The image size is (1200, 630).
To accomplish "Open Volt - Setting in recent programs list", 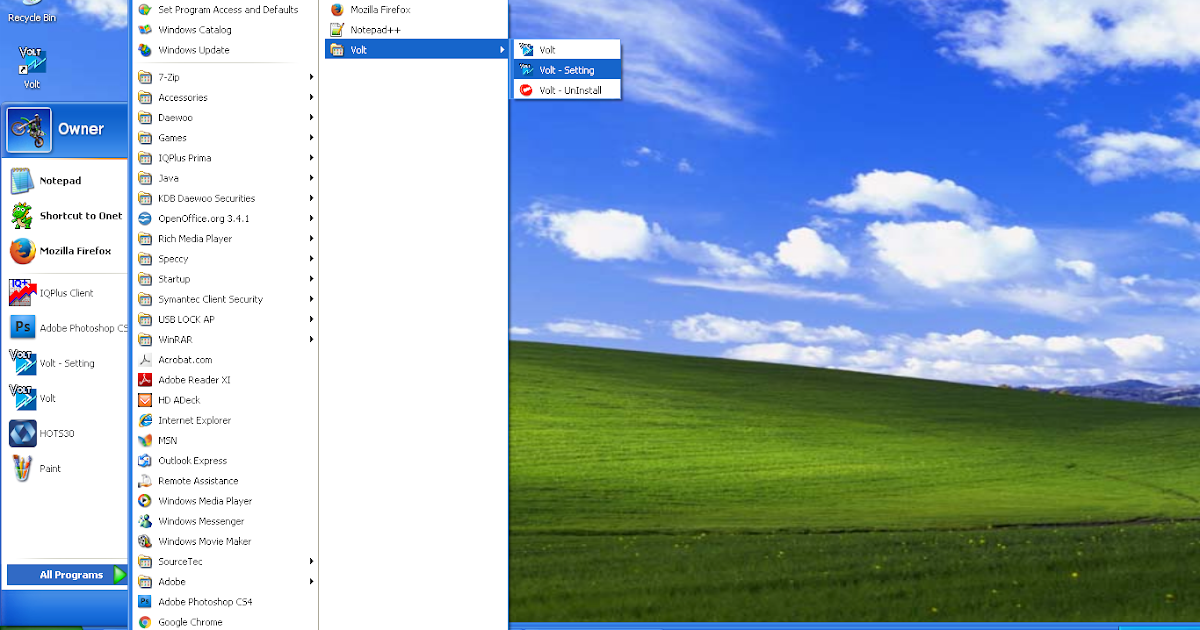I will point(65,363).
